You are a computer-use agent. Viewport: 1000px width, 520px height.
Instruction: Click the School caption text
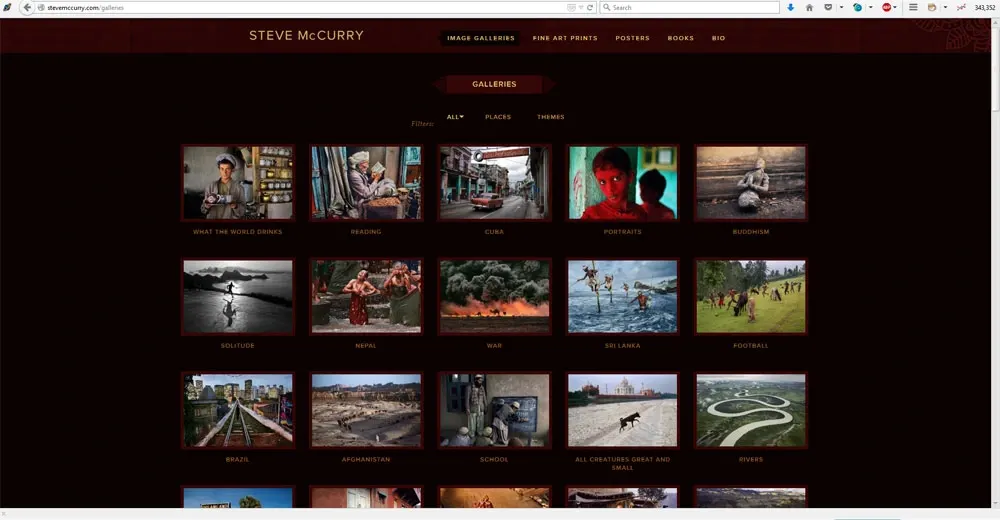494,459
